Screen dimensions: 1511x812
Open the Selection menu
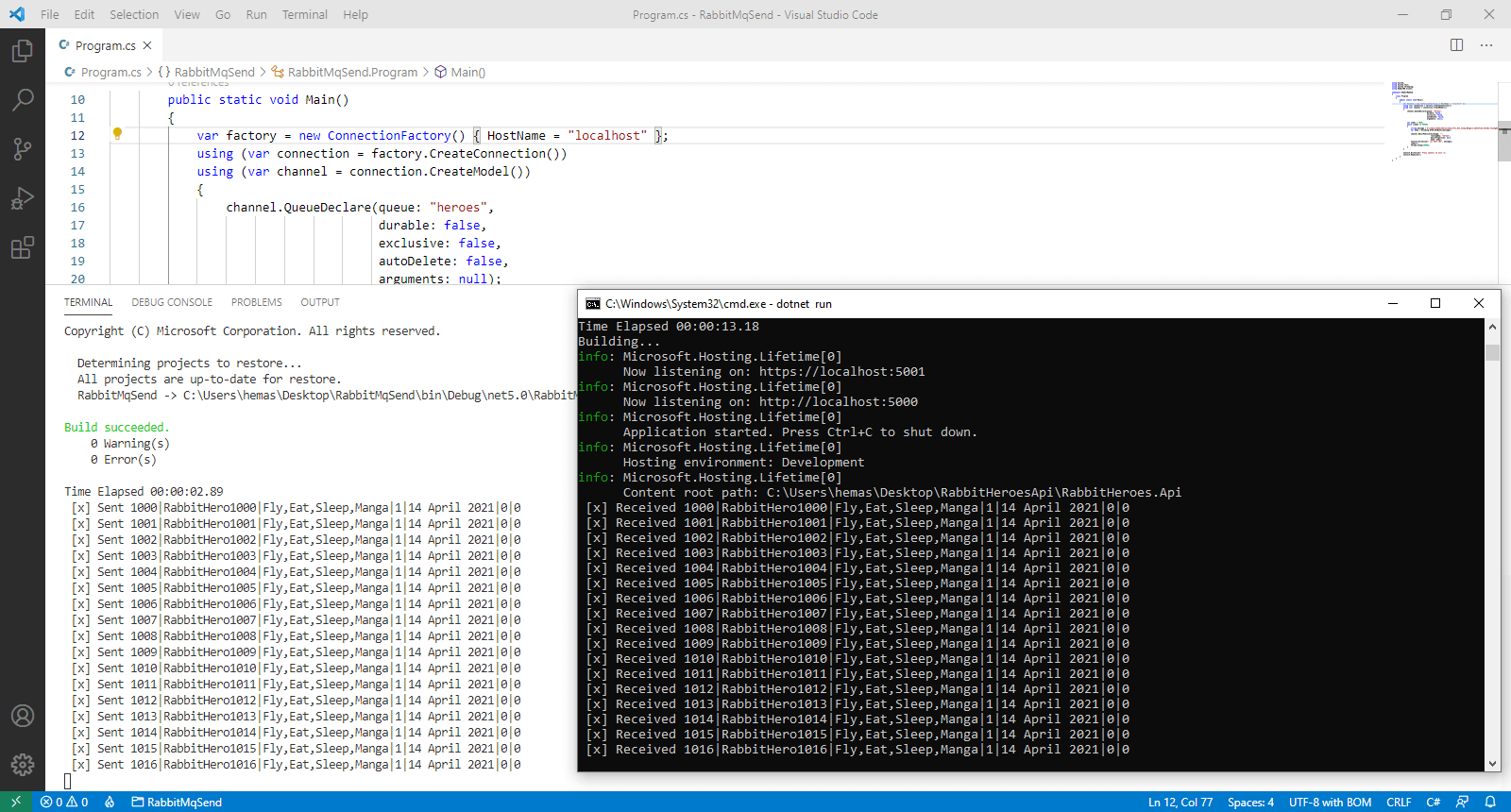[134, 14]
